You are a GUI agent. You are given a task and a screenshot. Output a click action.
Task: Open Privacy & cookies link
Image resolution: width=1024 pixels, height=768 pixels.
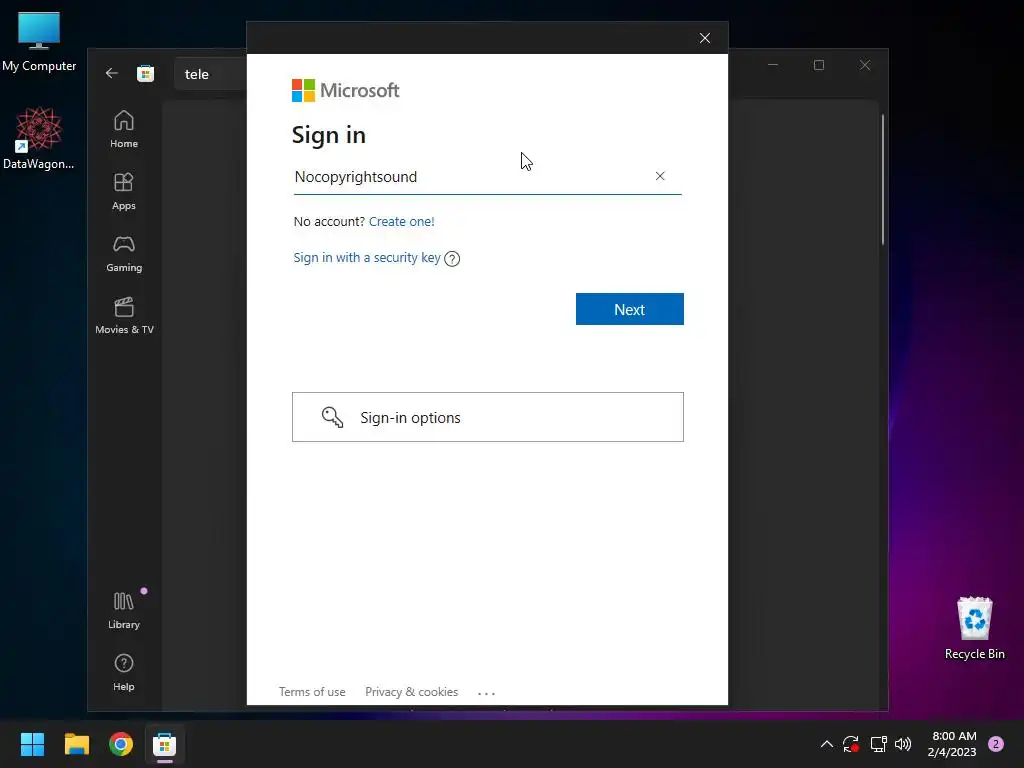click(x=411, y=692)
